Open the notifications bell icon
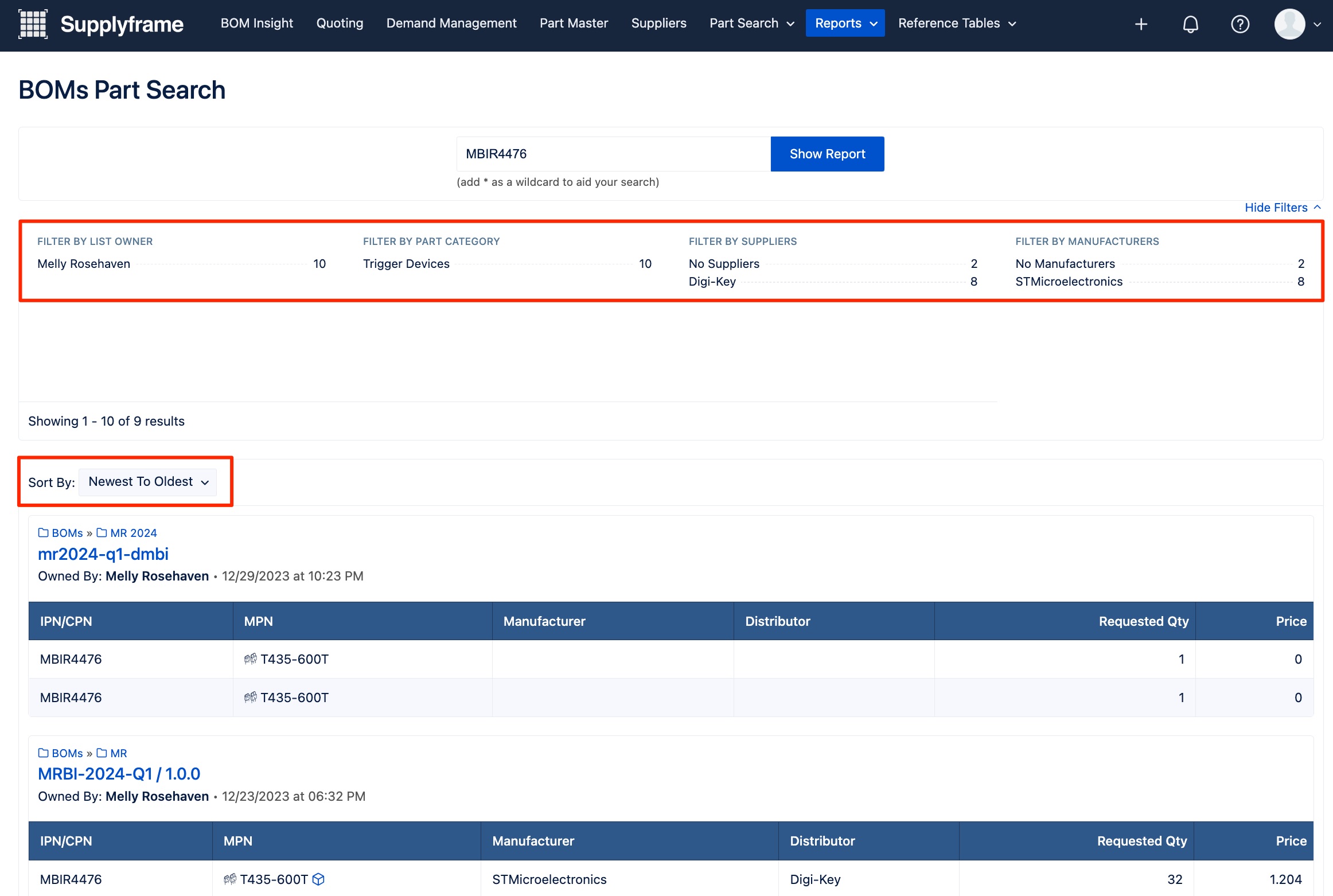 point(1191,24)
